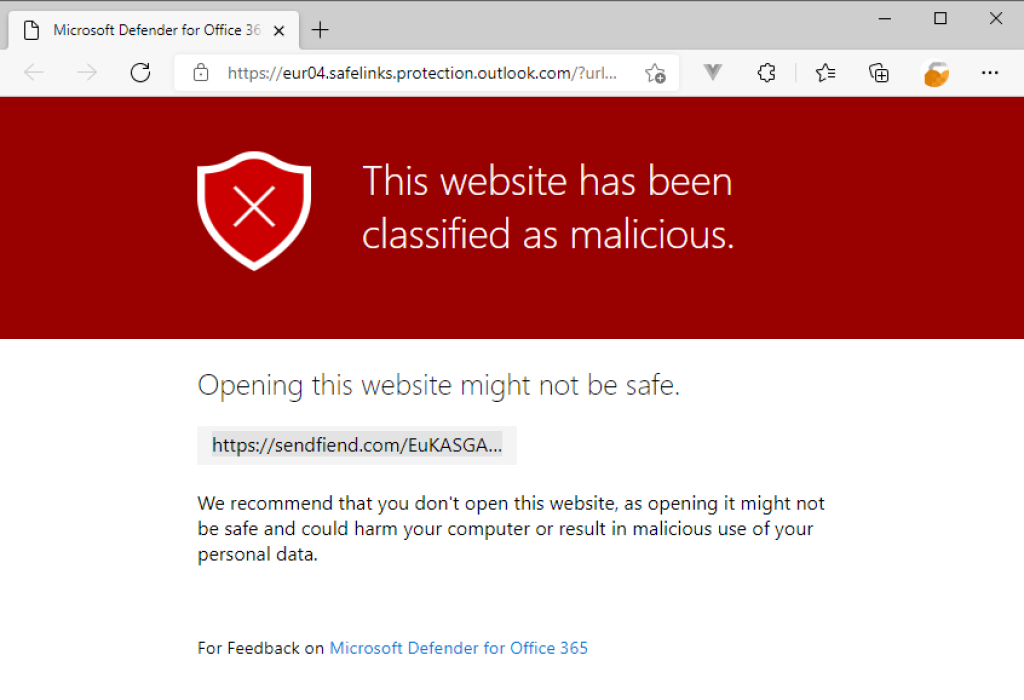
Task: Open the Settings and more menu
Action: click(990, 72)
